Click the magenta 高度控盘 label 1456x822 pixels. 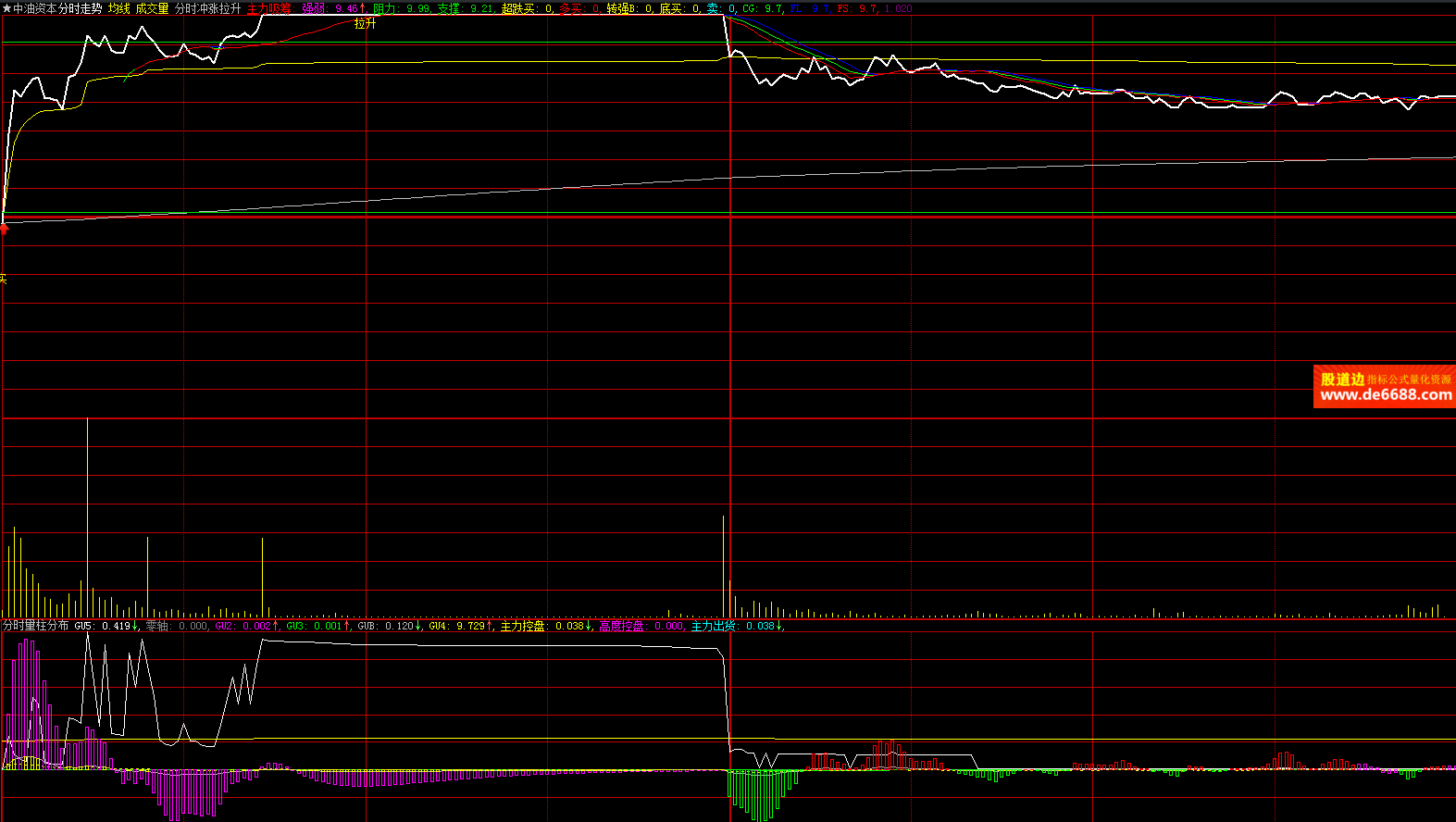coord(621,626)
